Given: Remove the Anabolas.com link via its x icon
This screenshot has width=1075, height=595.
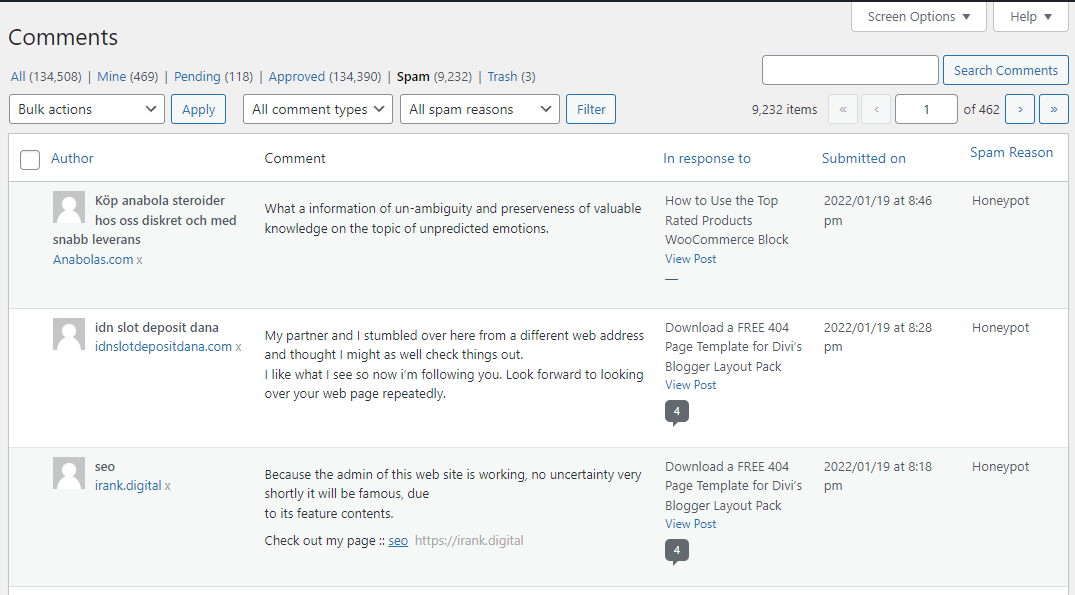Looking at the screenshot, I should click(136, 259).
